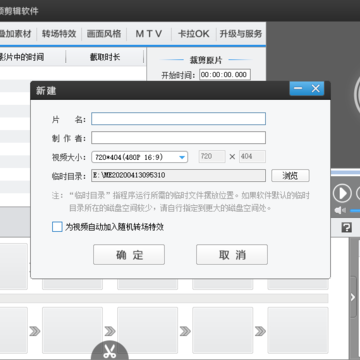Open the 转场特效 tab
The width and height of the screenshot is (360, 360).
[x=59, y=34]
